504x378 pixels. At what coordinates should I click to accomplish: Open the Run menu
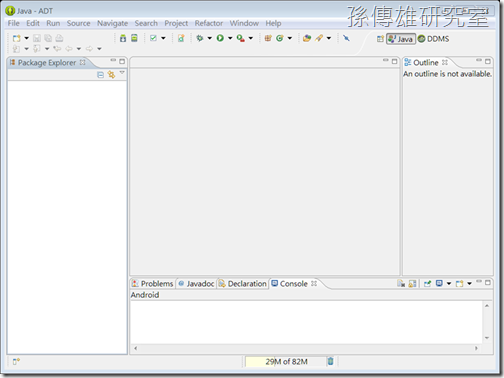coord(53,23)
